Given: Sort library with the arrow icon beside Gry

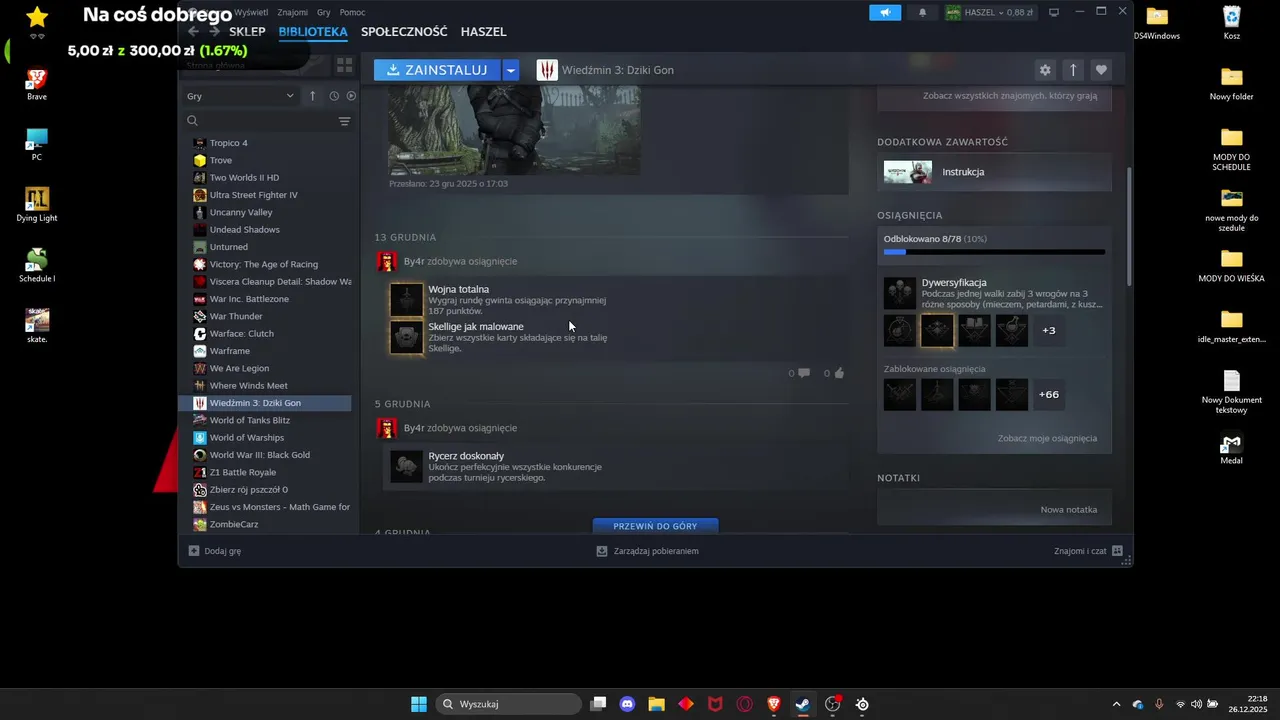Looking at the screenshot, I should coord(312,96).
